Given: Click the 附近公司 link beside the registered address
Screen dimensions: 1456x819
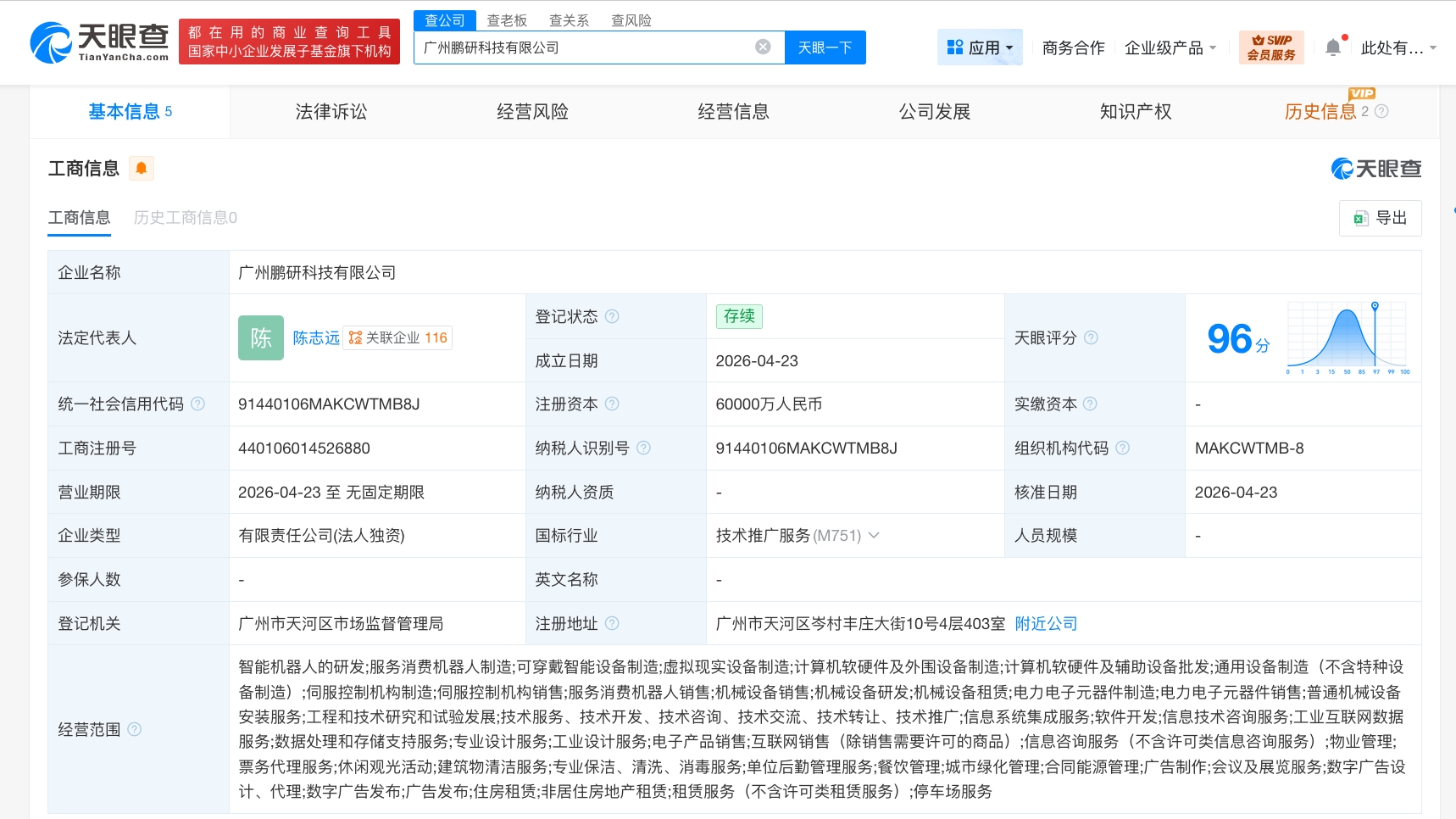Looking at the screenshot, I should (1045, 623).
